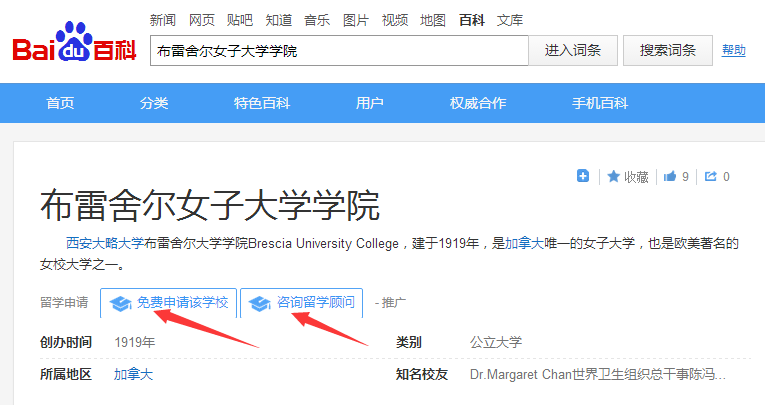
Task: Open the 分类 menu item
Action: [154, 103]
